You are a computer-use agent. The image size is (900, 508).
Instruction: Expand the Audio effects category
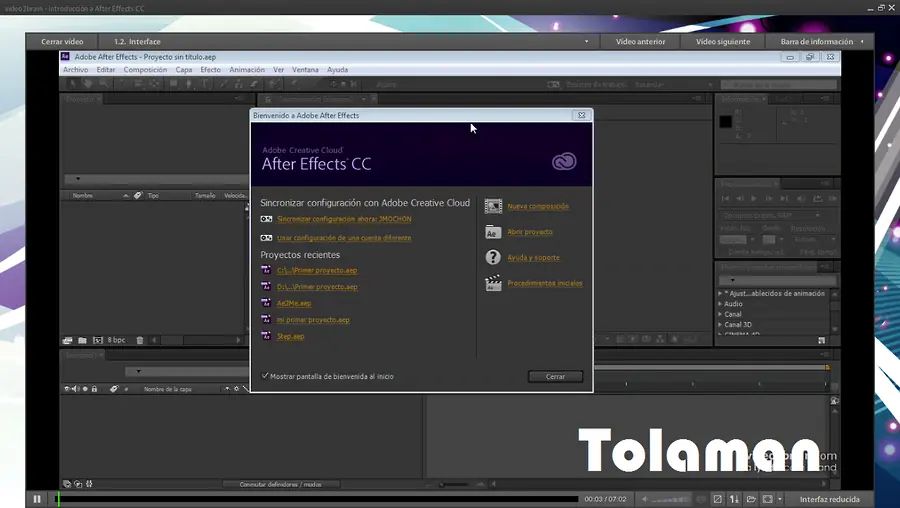pyautogui.click(x=720, y=304)
